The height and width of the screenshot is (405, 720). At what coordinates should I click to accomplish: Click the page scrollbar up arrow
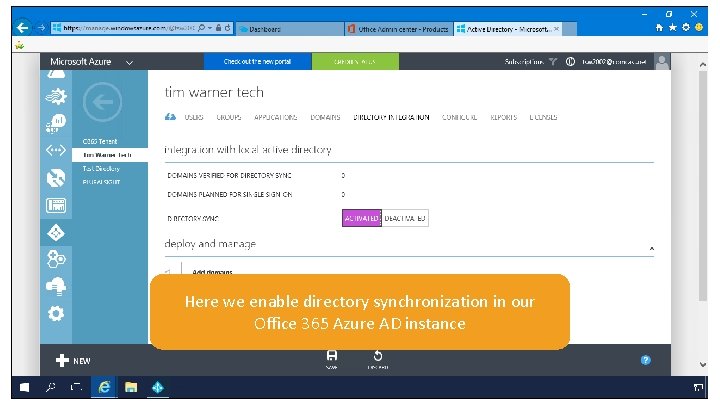[x=703, y=65]
